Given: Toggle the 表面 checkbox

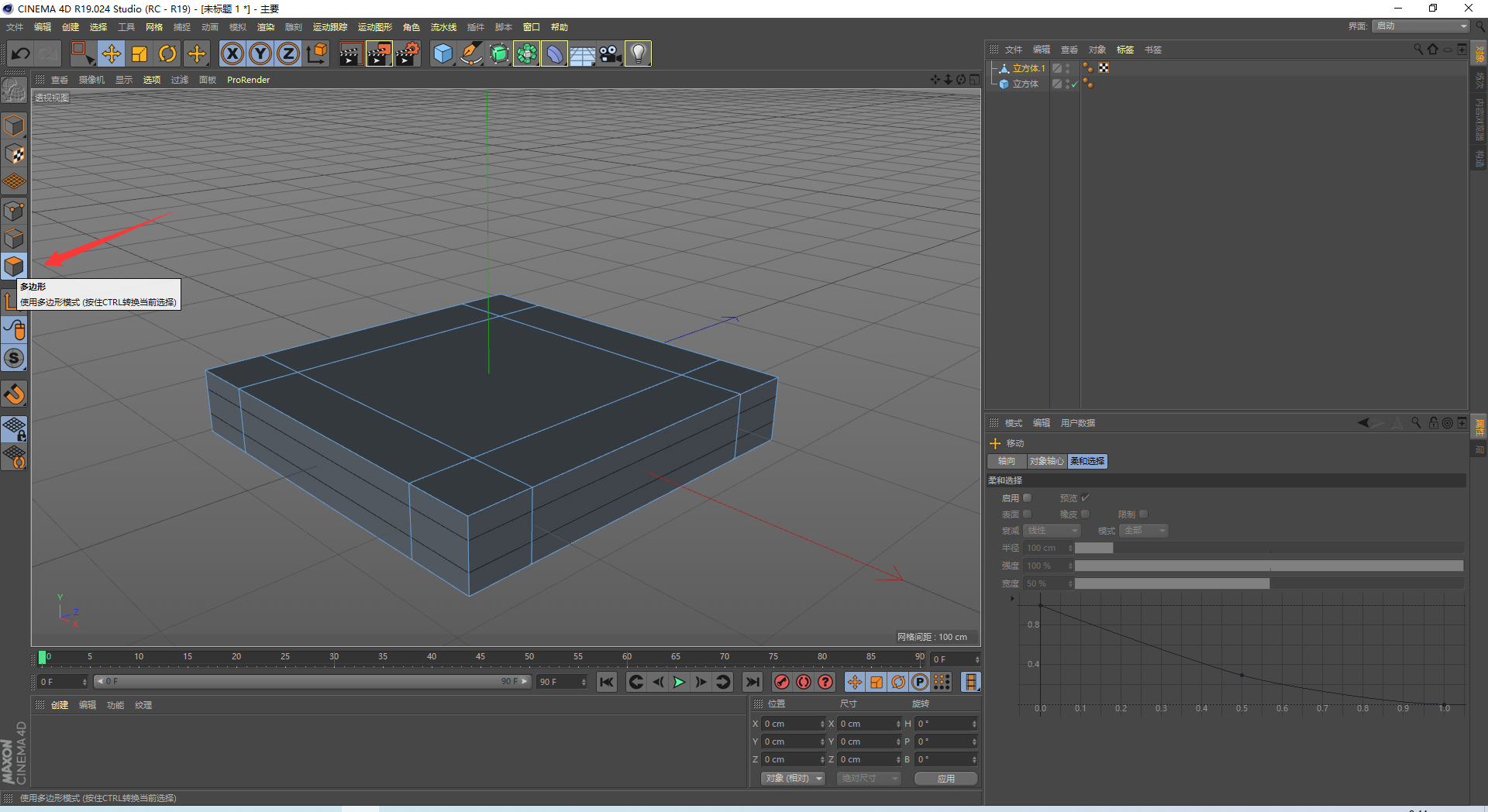Looking at the screenshot, I should tap(1027, 514).
